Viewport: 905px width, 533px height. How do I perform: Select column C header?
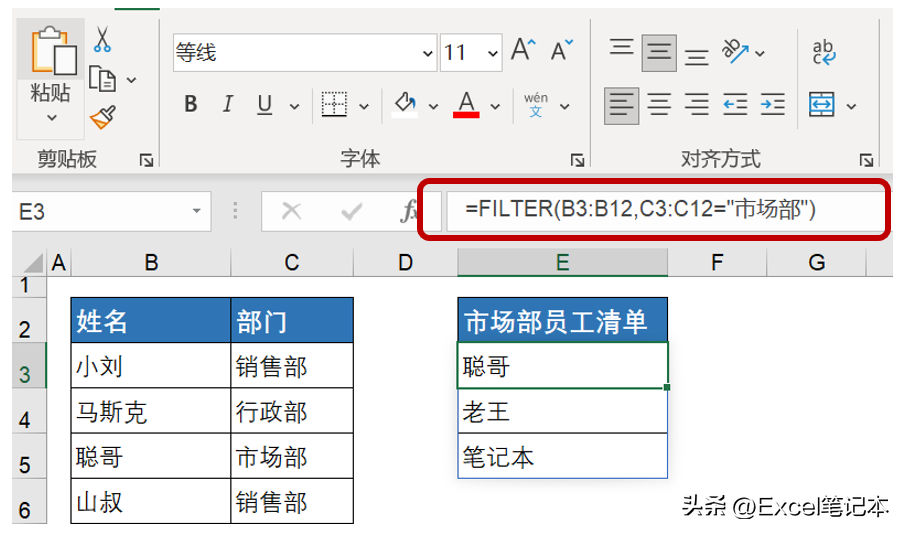[x=292, y=263]
